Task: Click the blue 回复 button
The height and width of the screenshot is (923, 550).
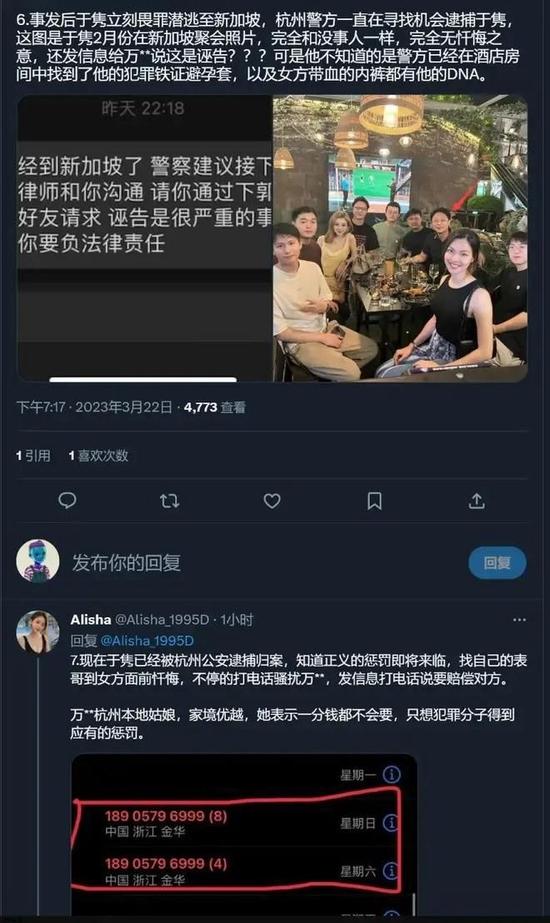Action: 497,563
